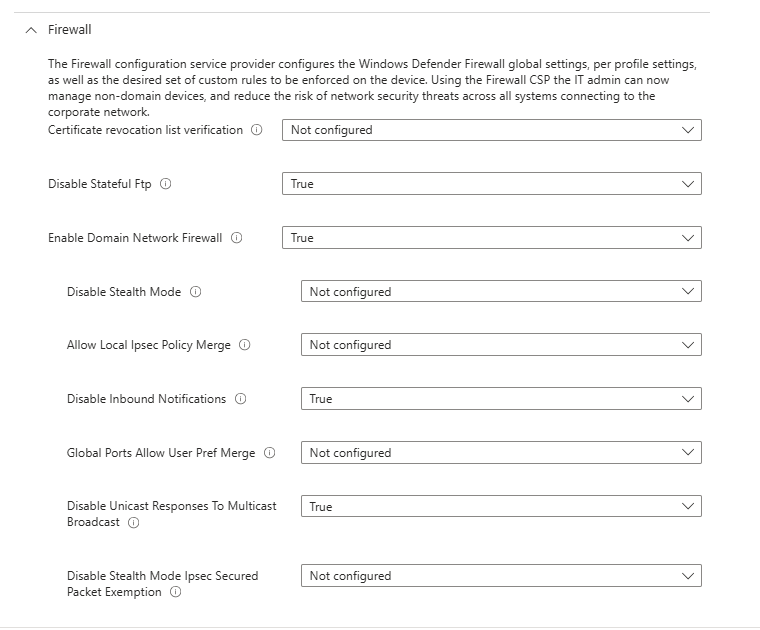Click the Firewall section heading
Image resolution: width=760 pixels, height=630 pixels.
click(69, 30)
